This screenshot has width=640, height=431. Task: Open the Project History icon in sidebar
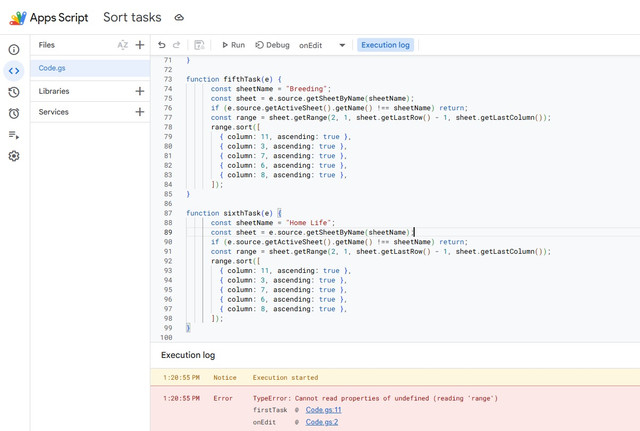tap(14, 92)
